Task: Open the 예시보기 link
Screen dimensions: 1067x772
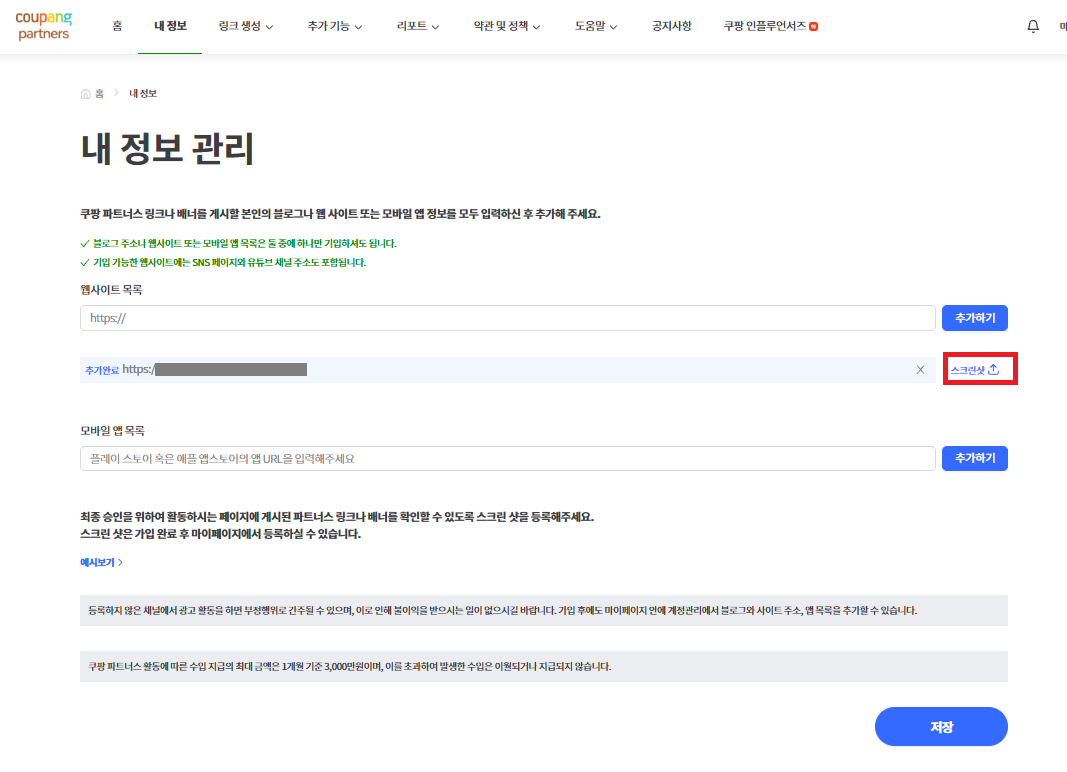Action: 101,562
